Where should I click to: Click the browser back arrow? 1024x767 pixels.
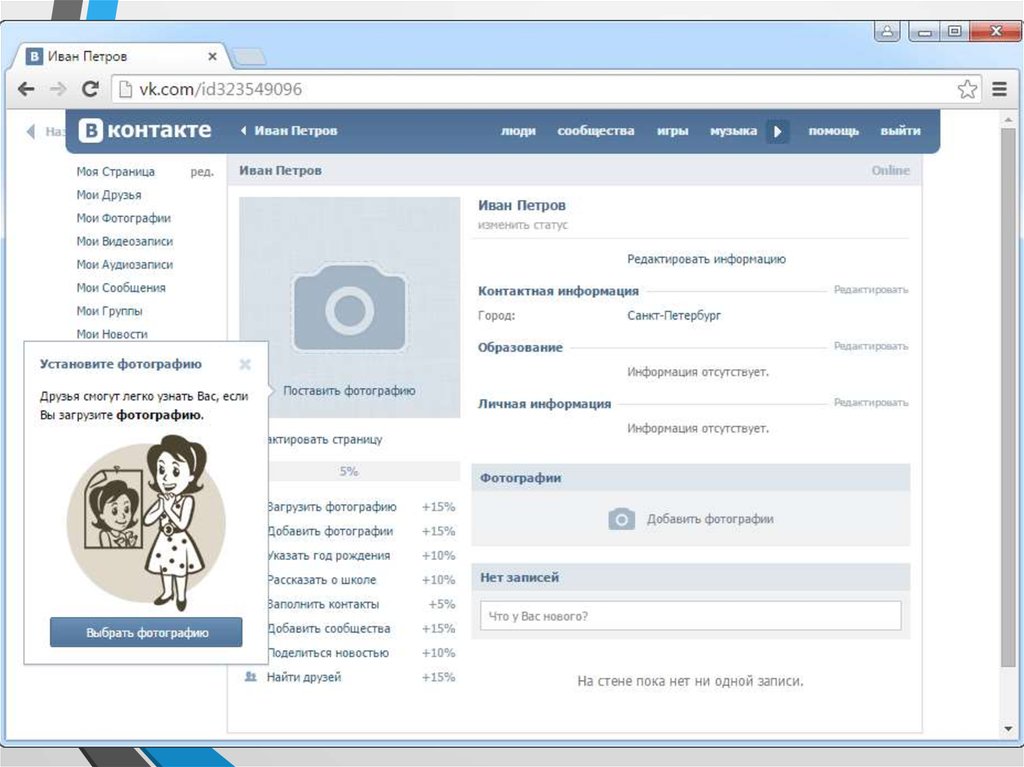coord(26,89)
